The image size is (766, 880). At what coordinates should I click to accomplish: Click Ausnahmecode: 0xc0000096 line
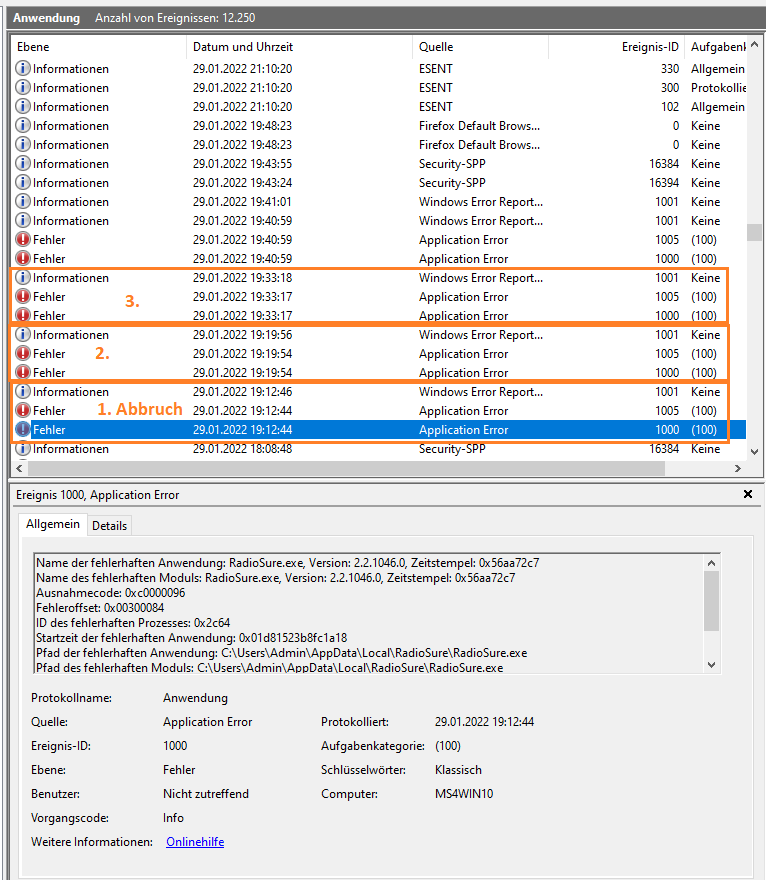click(x=111, y=593)
